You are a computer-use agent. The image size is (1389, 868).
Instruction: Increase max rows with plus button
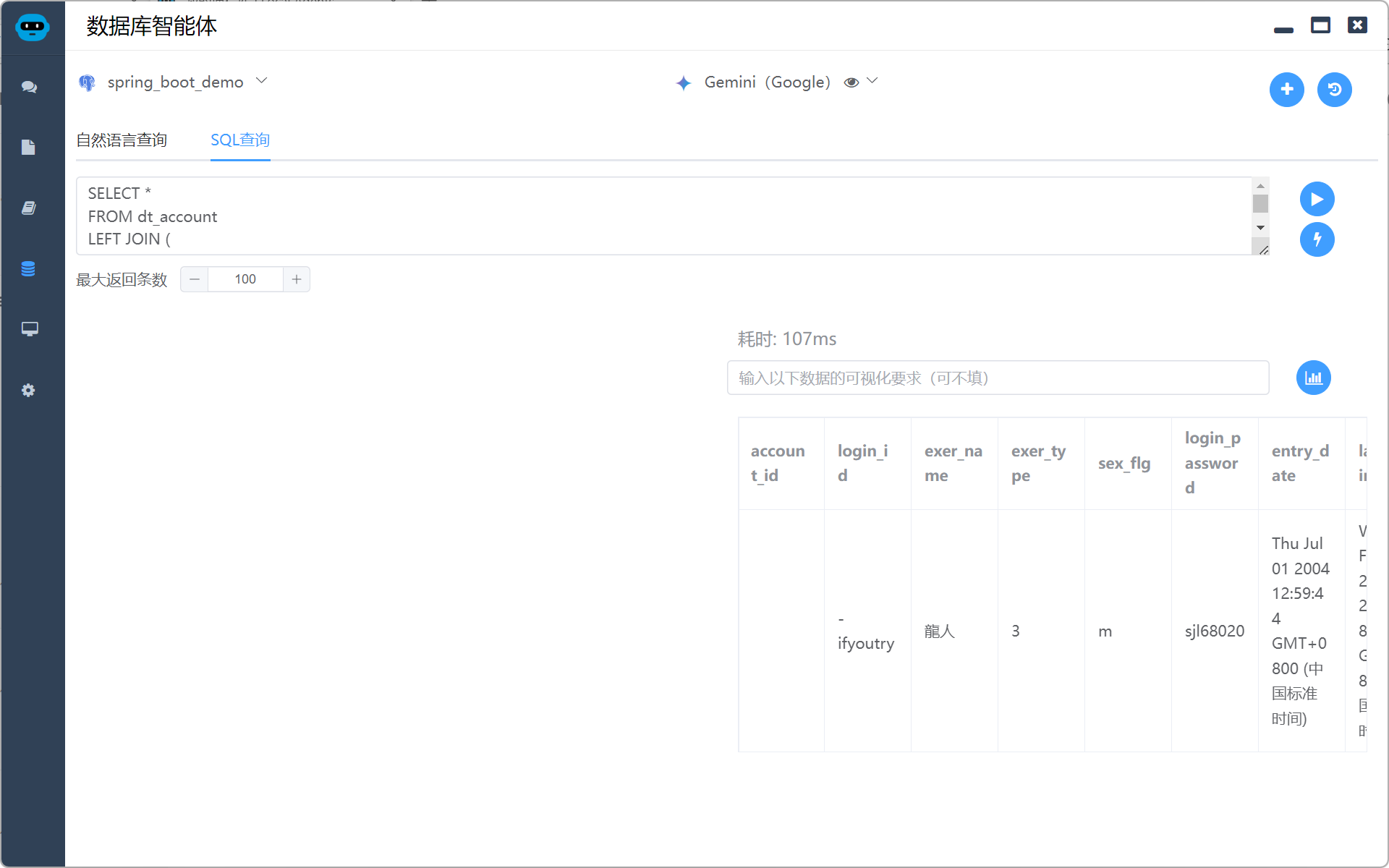tap(297, 279)
